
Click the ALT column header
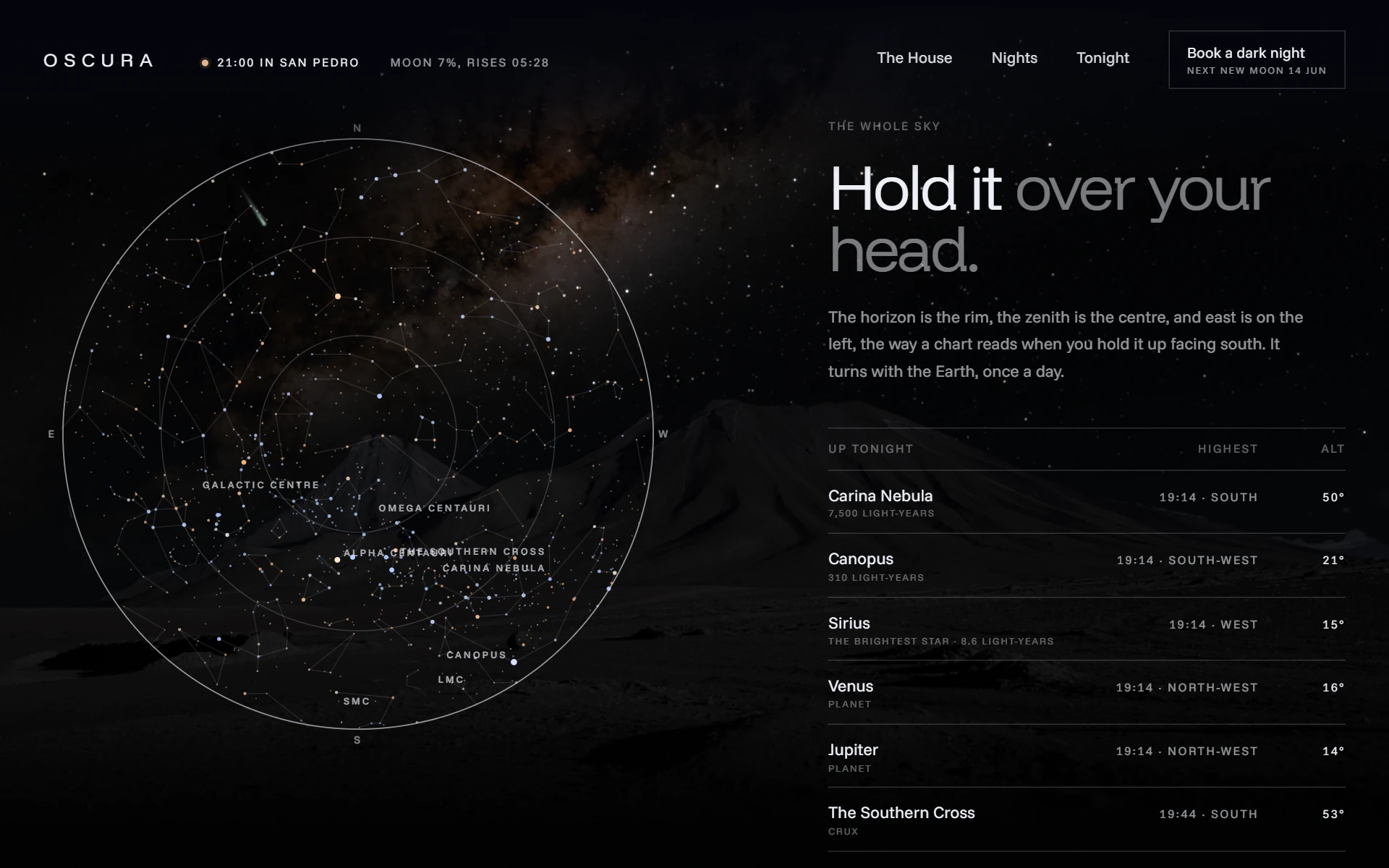(1333, 448)
